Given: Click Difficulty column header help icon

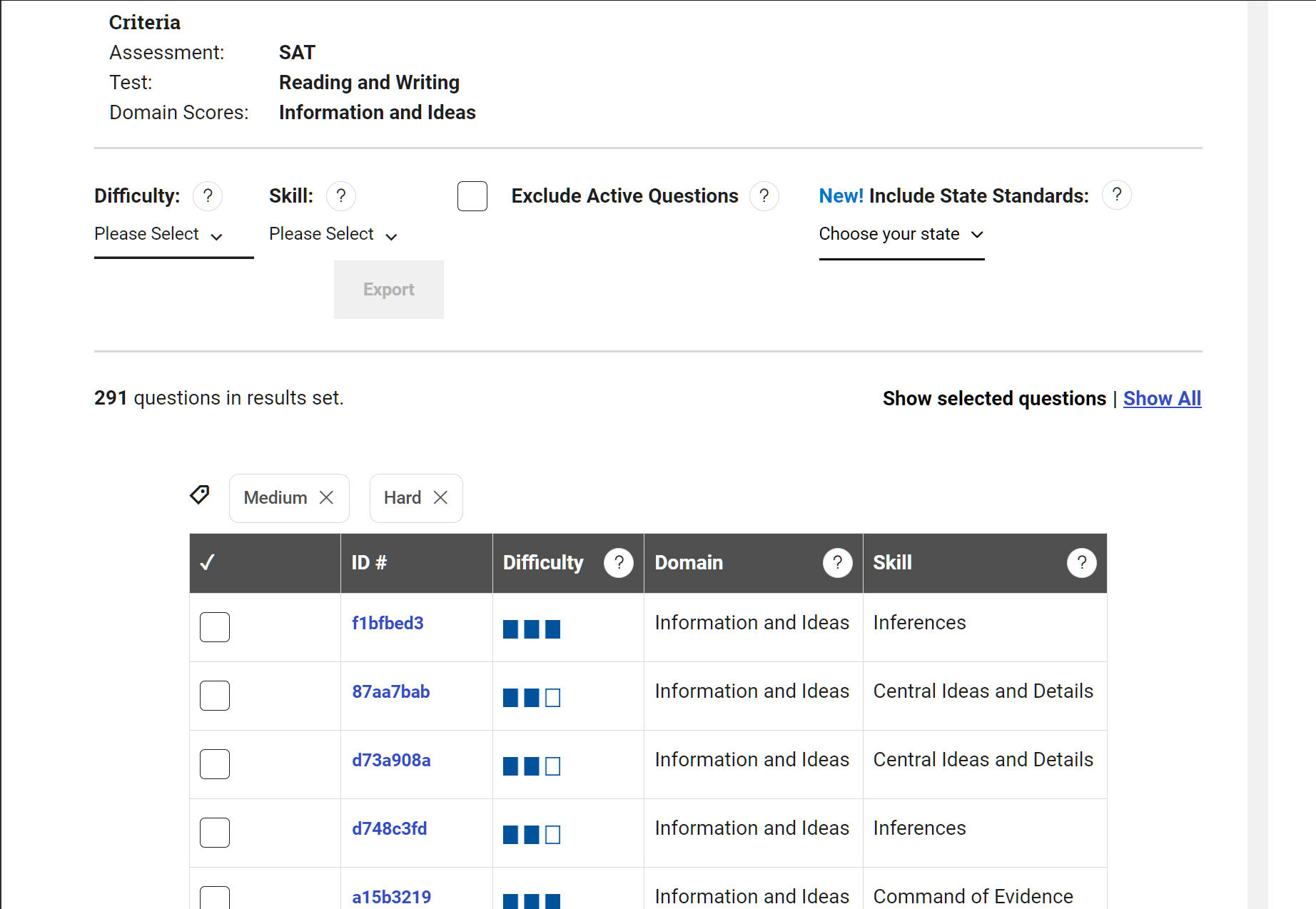Looking at the screenshot, I should [x=618, y=563].
